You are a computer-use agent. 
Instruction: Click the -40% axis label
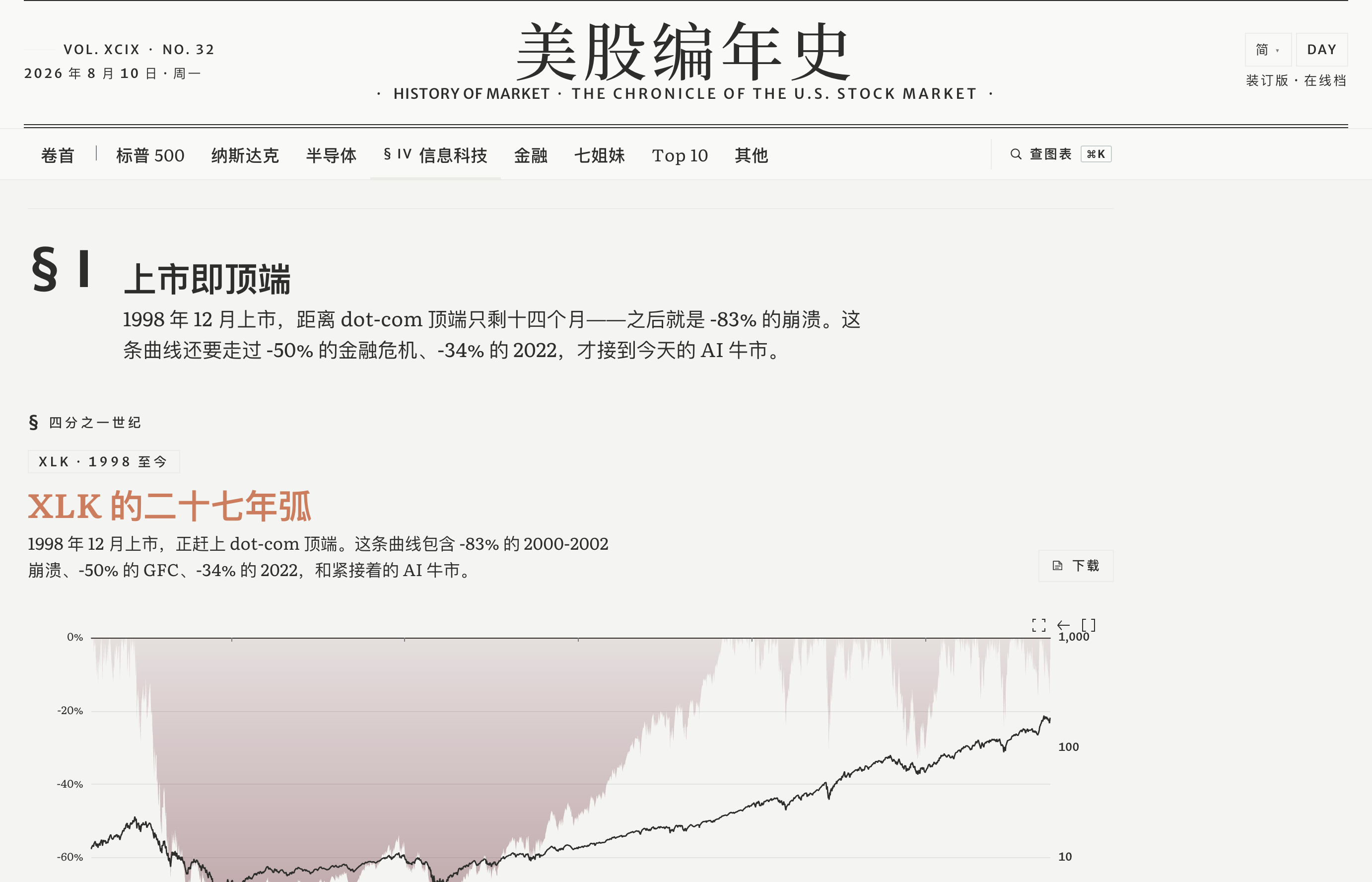pyautogui.click(x=70, y=784)
